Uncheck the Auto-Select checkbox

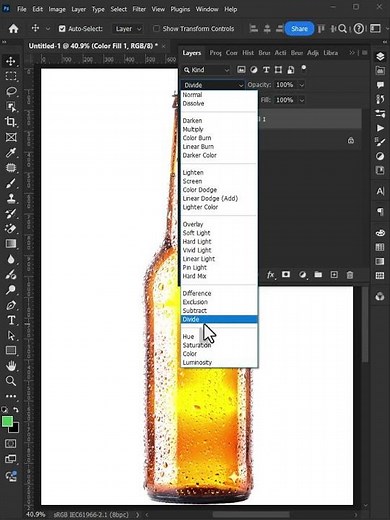pyautogui.click(x=62, y=29)
